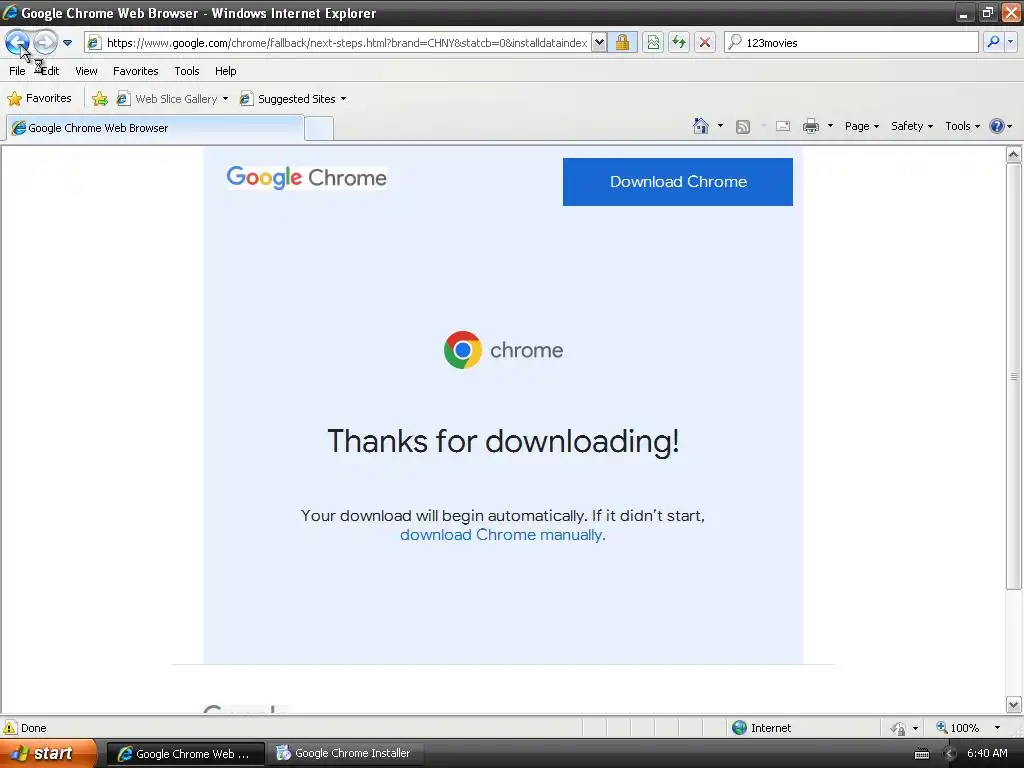Click the Google Chrome logo on page
The width and height of the screenshot is (1024, 768).
306,178
